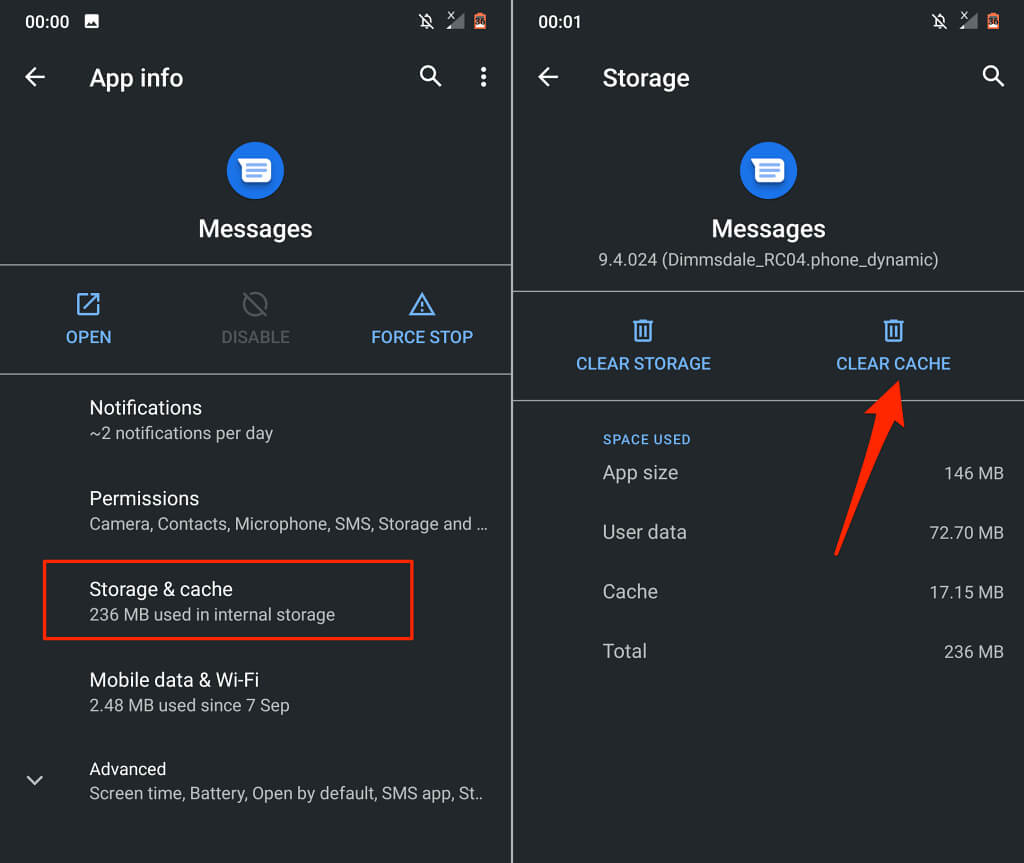Clear the Messages app cache

(x=893, y=345)
